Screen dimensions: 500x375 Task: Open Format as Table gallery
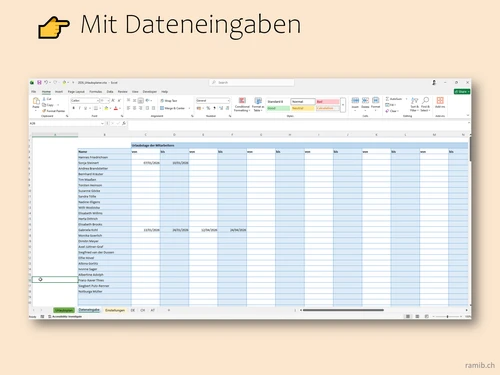click(x=258, y=104)
